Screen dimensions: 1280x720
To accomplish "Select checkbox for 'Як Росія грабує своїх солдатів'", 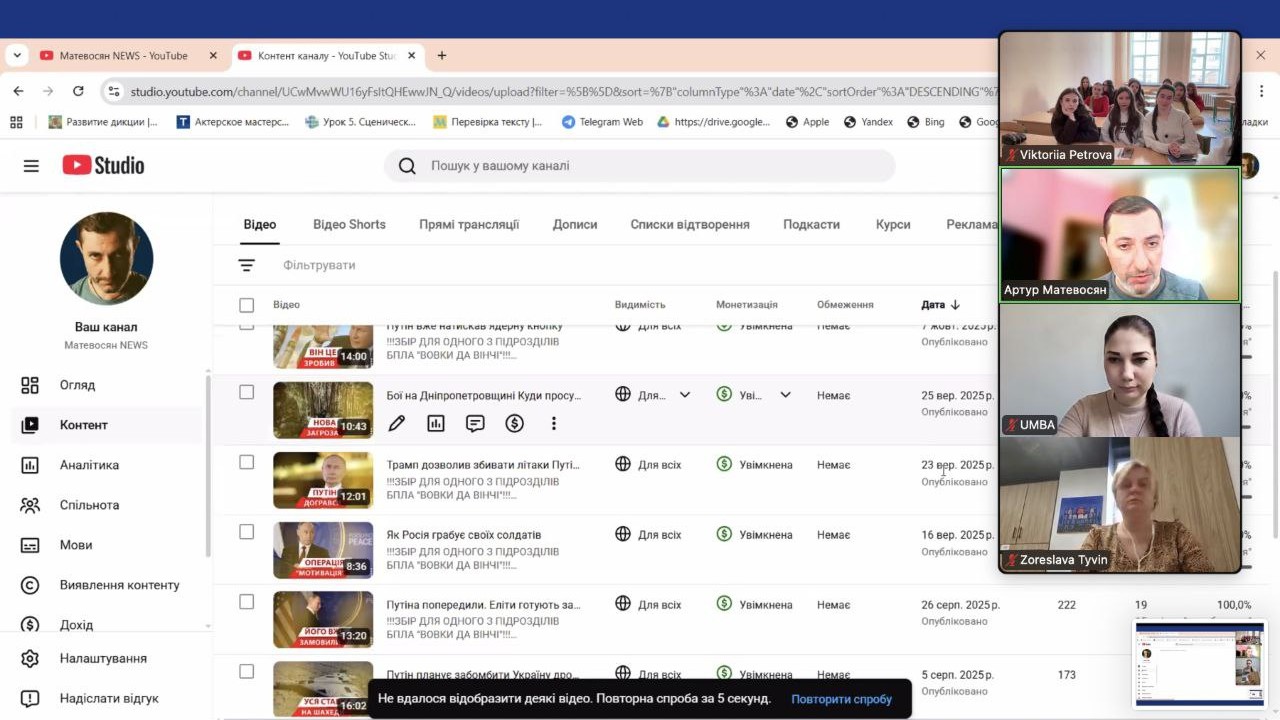I will 247,532.
